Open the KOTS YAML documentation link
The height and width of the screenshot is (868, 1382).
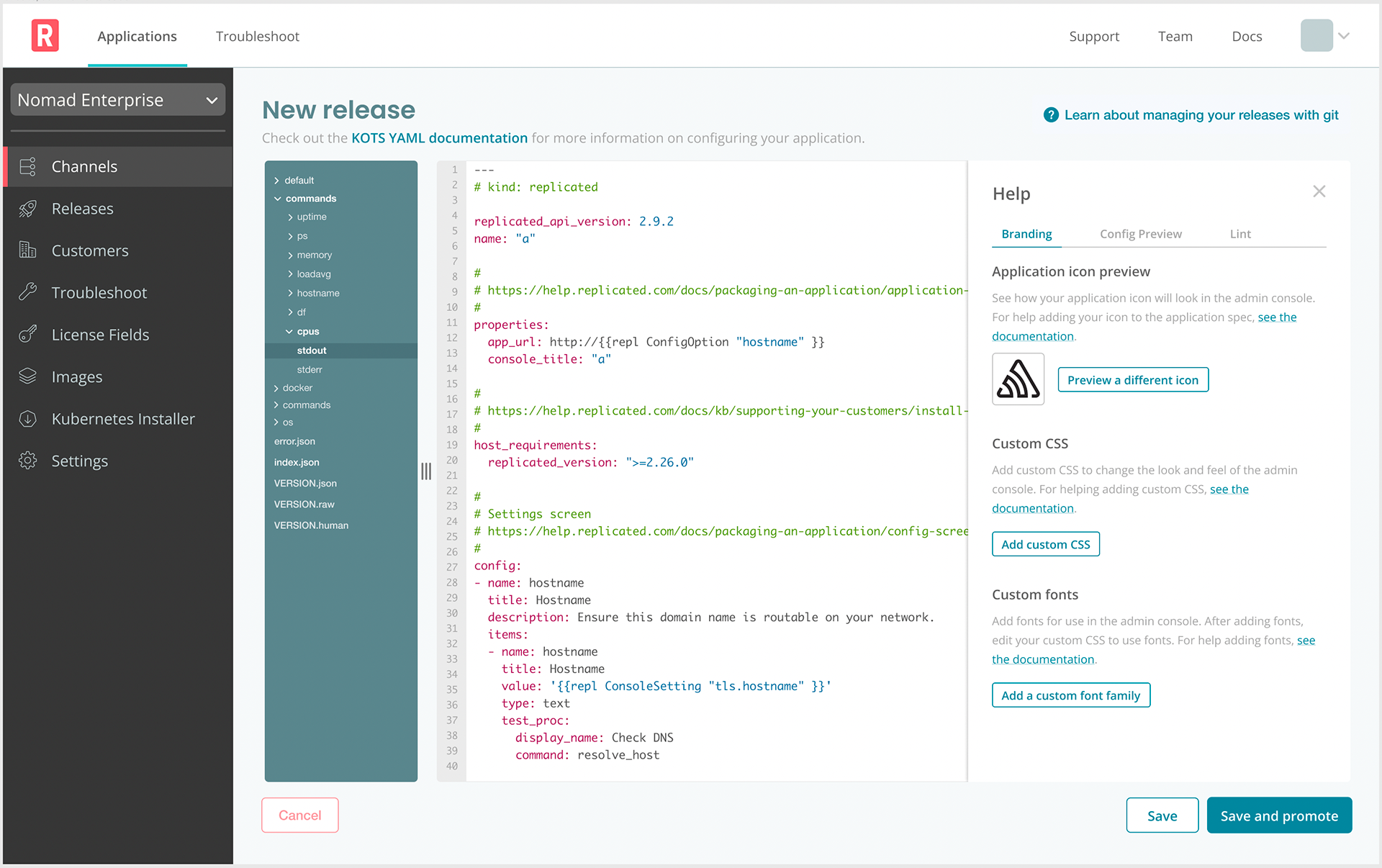(439, 138)
